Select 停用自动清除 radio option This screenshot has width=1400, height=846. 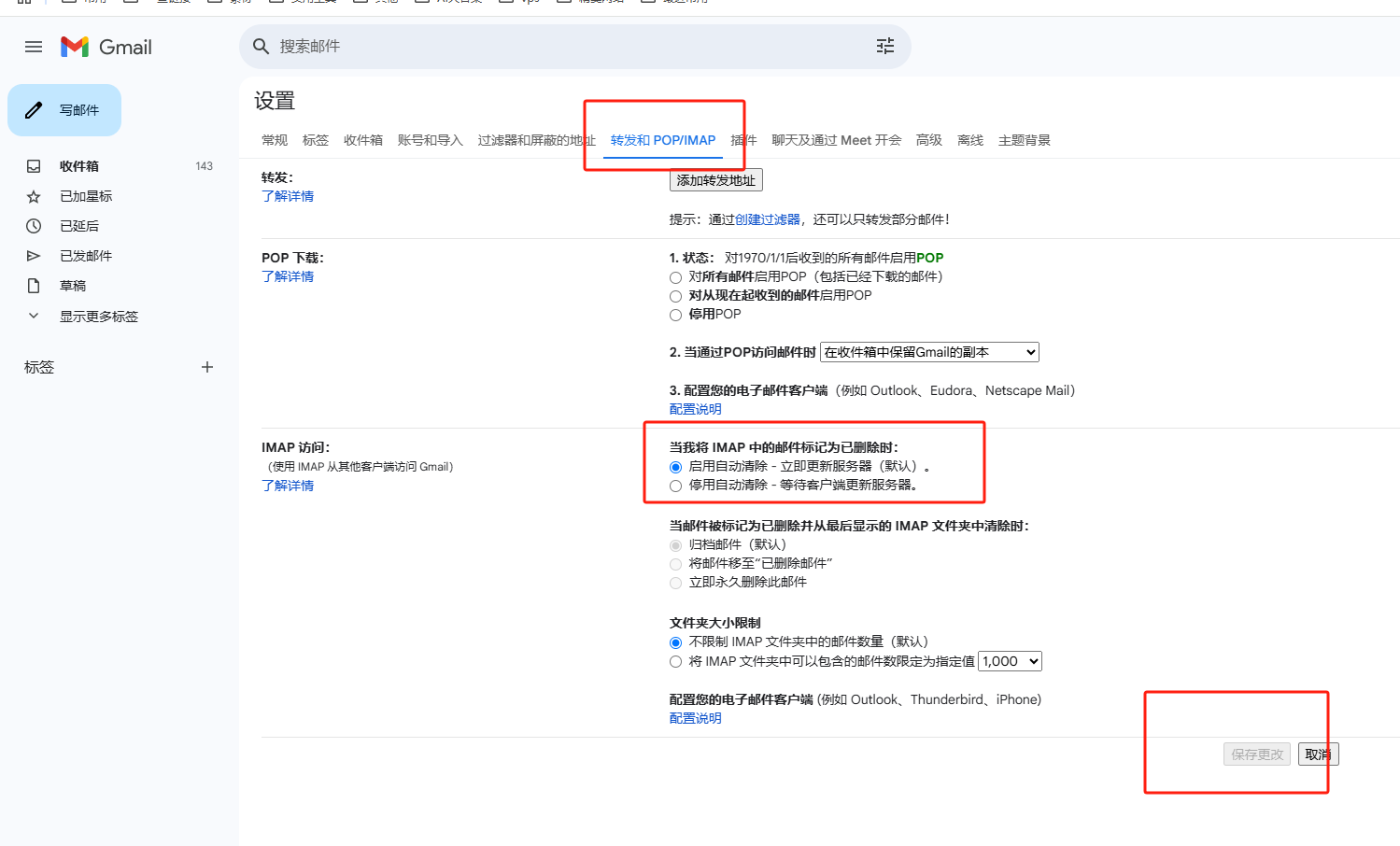[675, 486]
